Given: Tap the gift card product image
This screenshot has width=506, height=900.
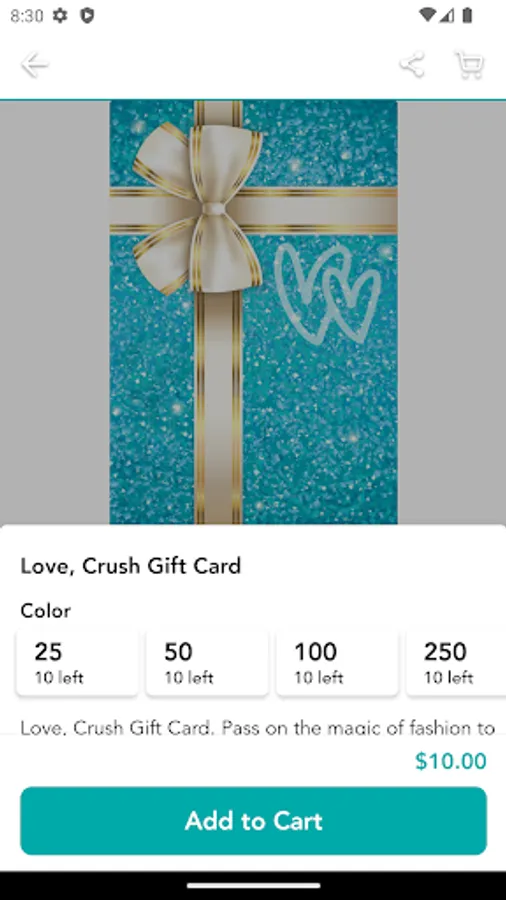Looking at the screenshot, I should 254,312.
